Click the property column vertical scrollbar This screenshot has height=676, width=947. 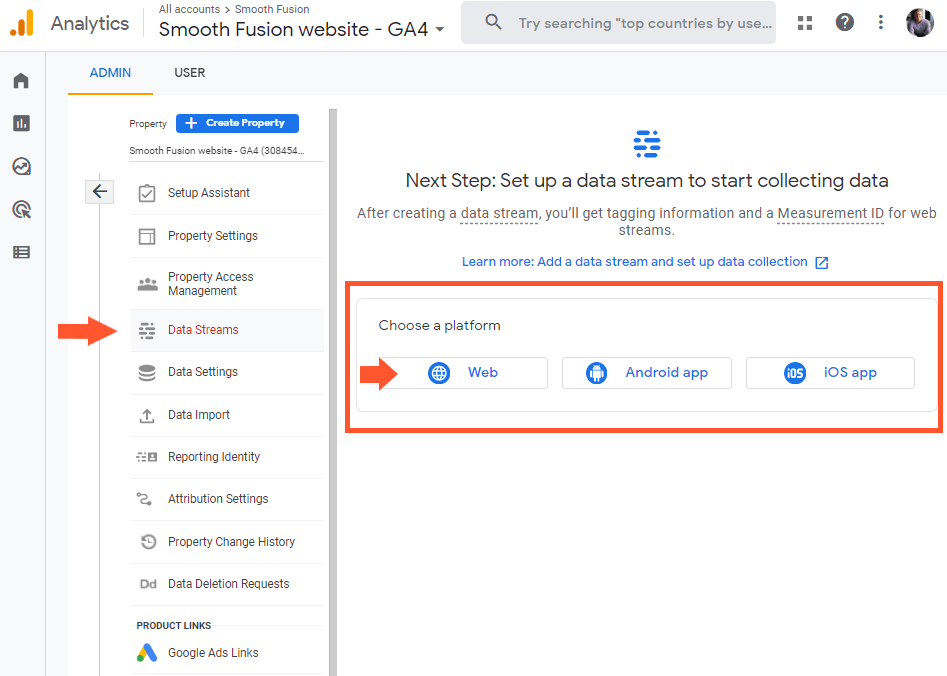pos(333,391)
